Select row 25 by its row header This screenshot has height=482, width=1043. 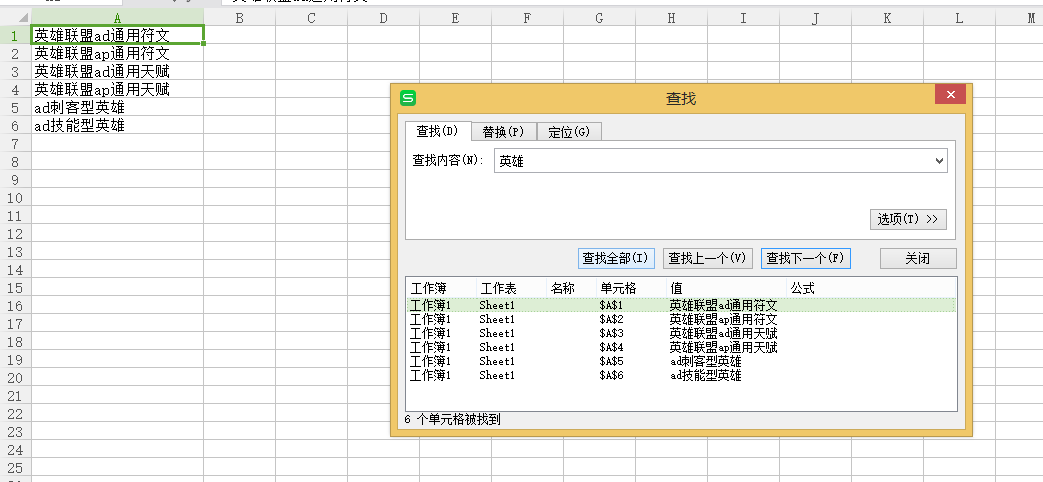tap(15, 468)
